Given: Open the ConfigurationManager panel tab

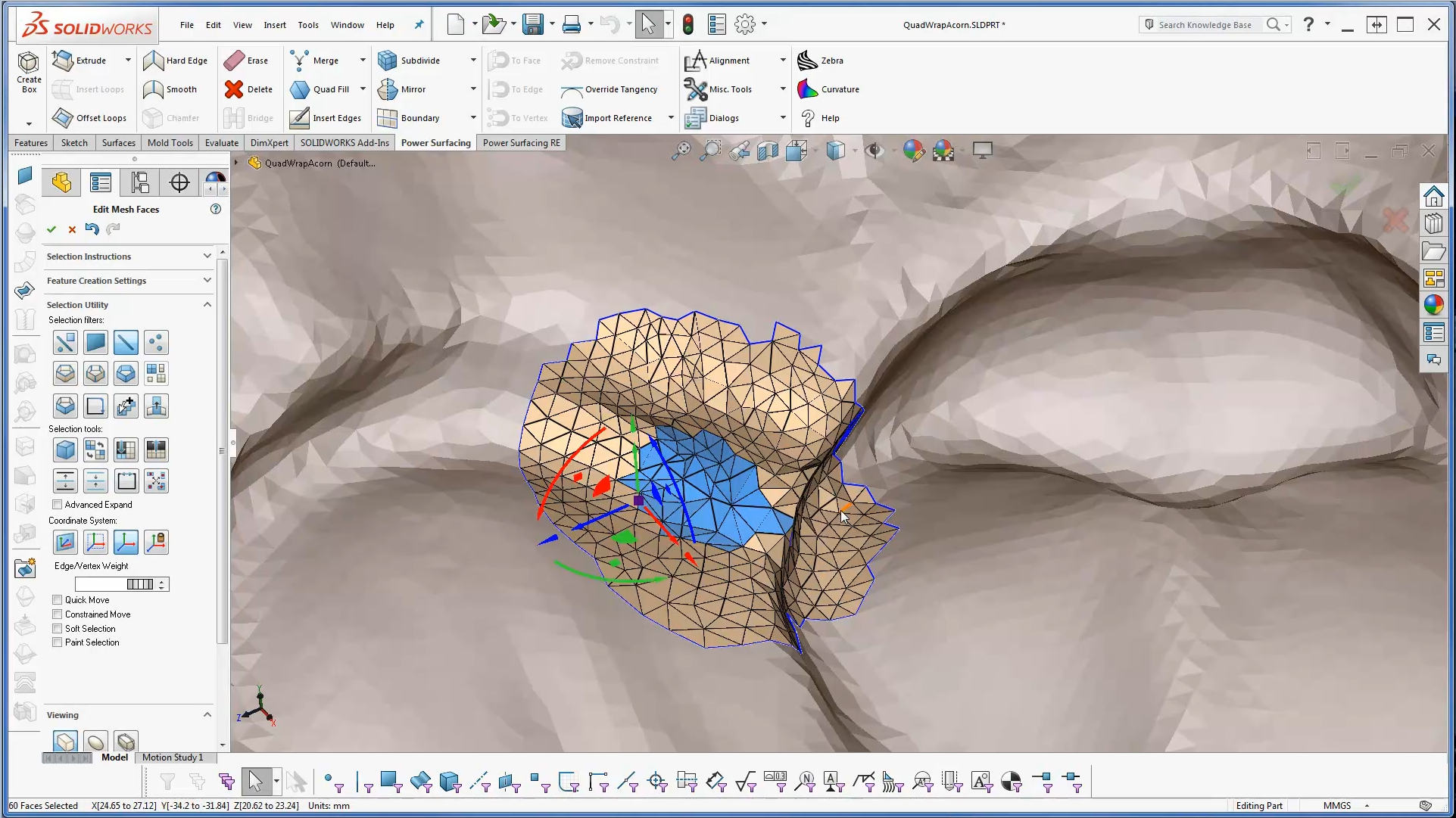Looking at the screenshot, I should click(140, 182).
